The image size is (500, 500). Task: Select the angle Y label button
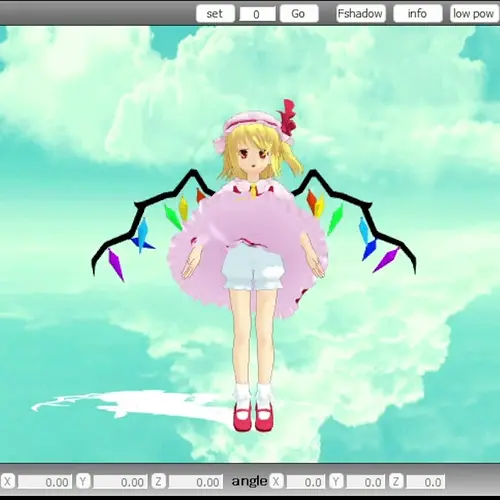336,482
